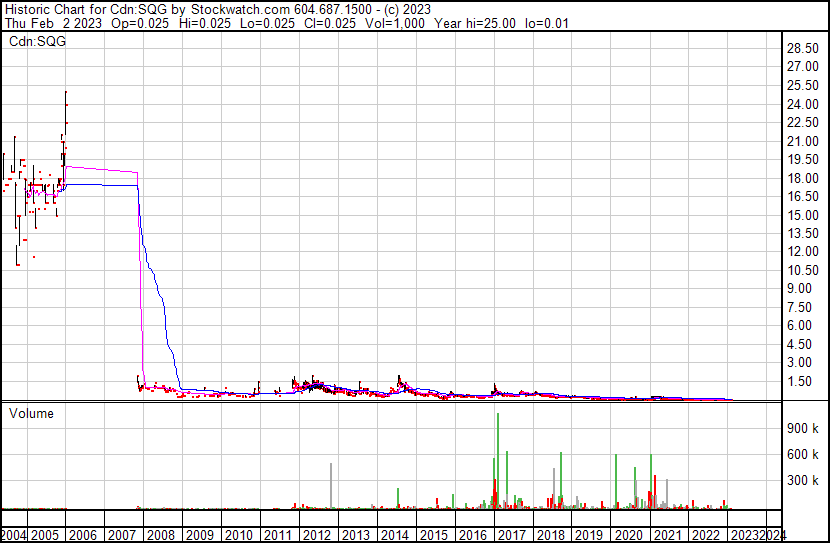Click the 2012 year label
This screenshot has height=543, width=830.
click(x=317, y=535)
